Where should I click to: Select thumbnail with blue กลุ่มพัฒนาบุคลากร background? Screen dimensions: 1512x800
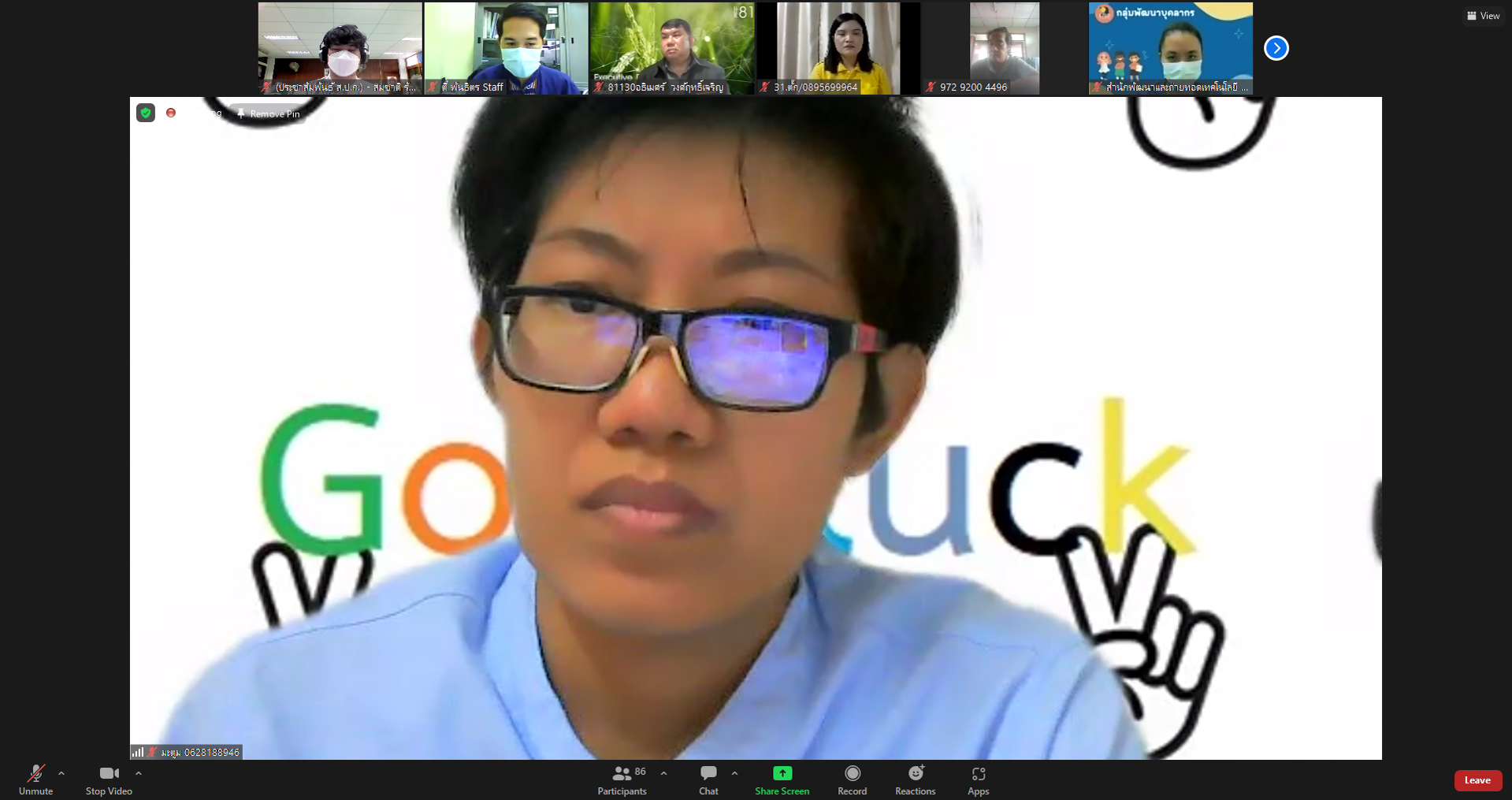click(1171, 48)
